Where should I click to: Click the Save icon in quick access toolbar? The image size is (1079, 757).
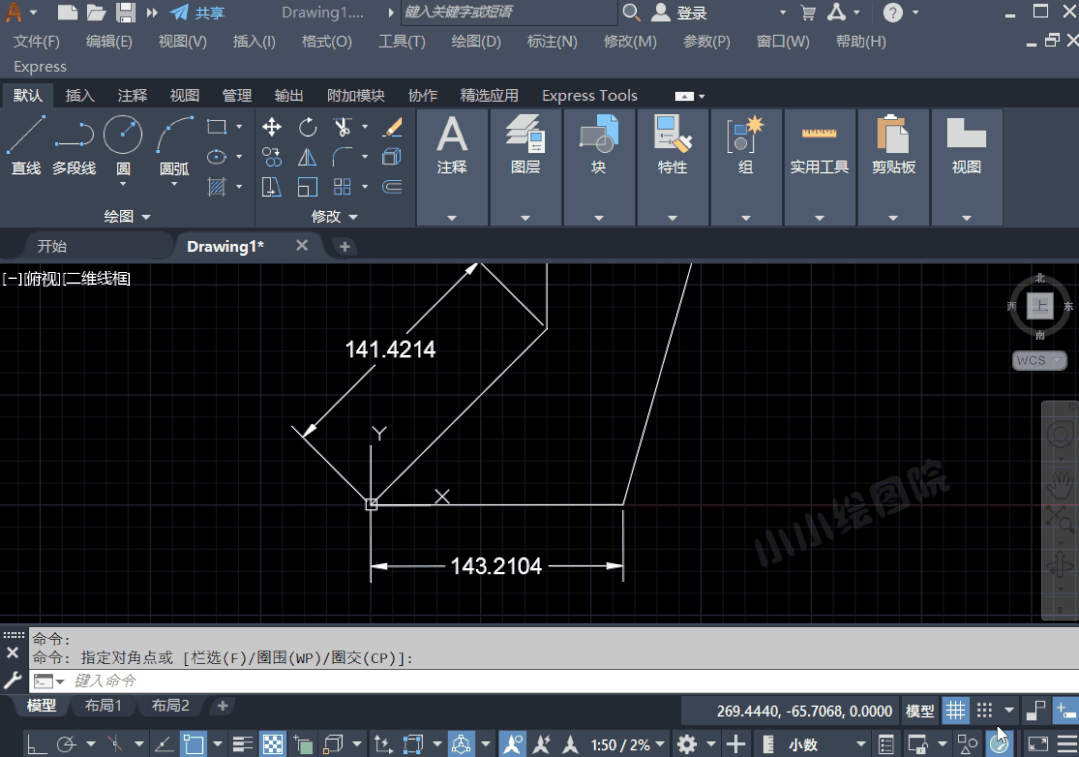pyautogui.click(x=125, y=12)
